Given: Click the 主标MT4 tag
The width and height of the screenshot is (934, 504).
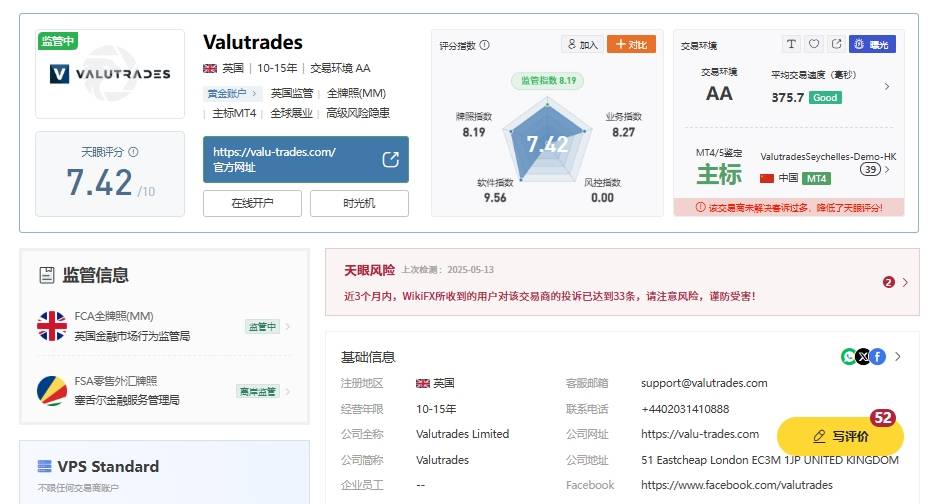Looking at the screenshot, I should click(234, 113).
